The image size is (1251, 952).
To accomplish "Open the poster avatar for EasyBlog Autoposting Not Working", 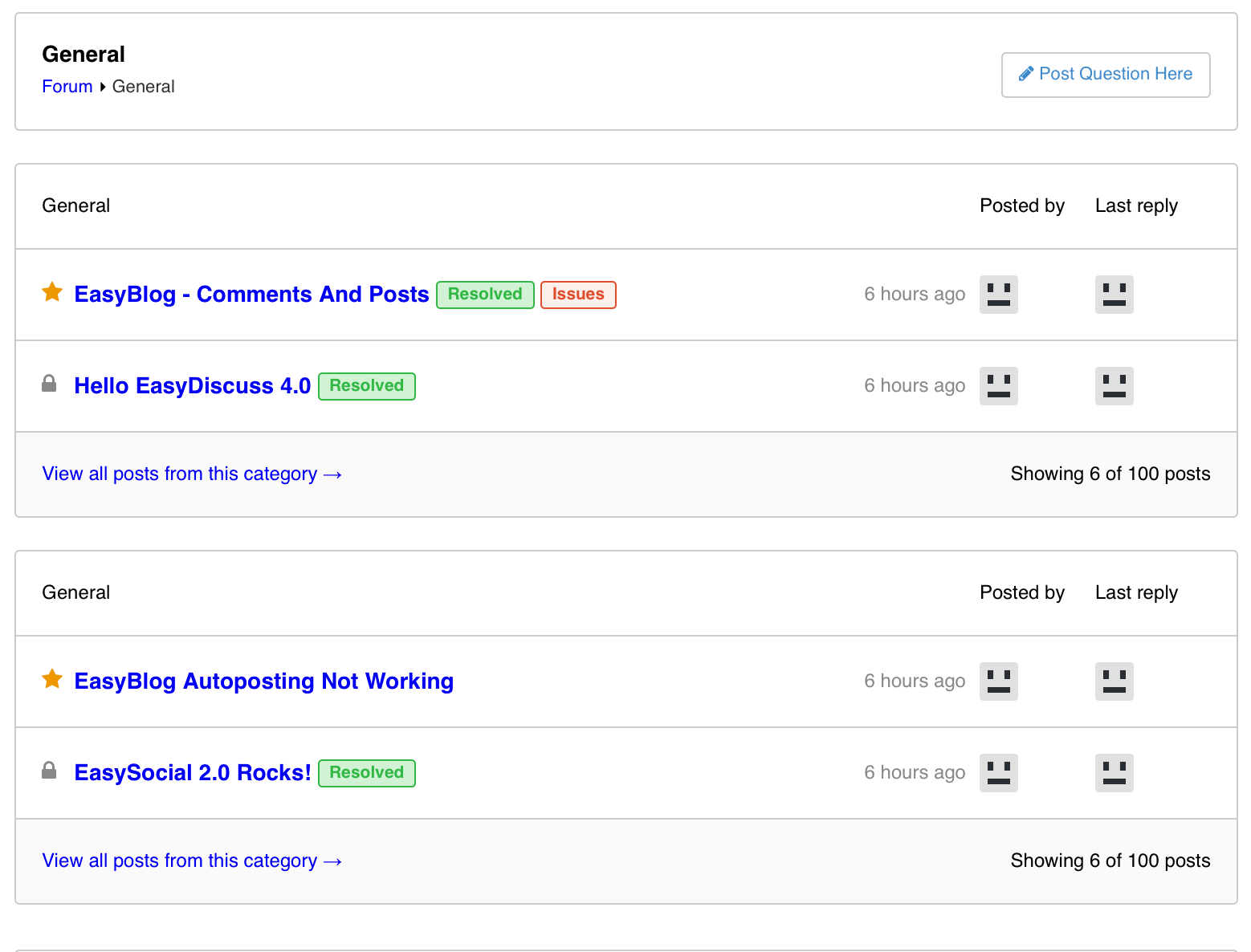I will (999, 681).
